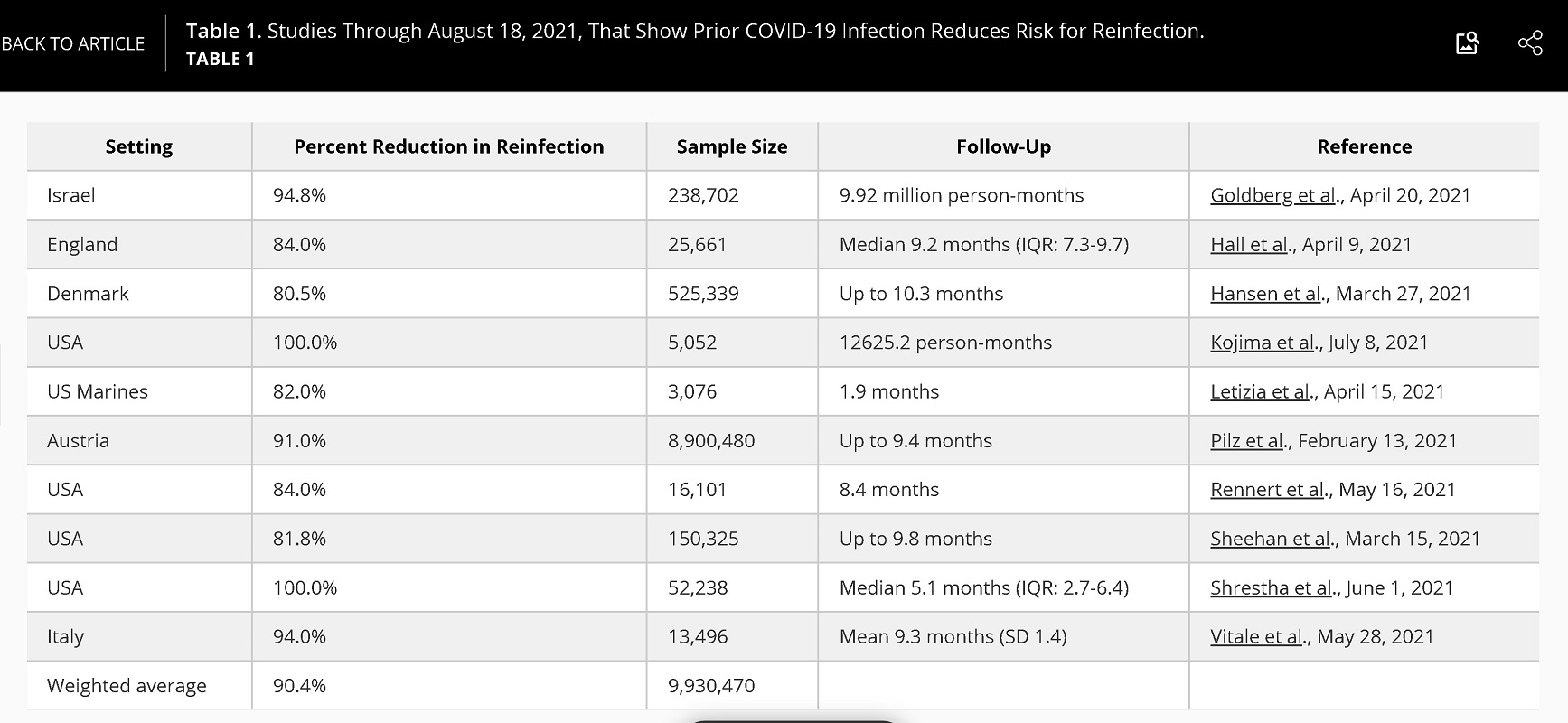
Task: Select the Percent Reduction in Reinfection header
Action: (x=449, y=146)
